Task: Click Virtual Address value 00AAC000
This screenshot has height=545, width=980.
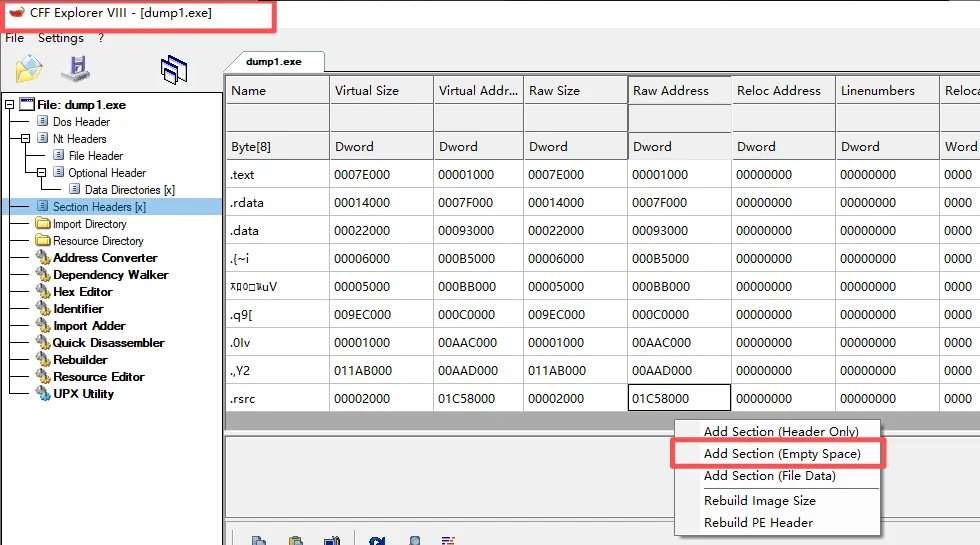Action: click(478, 342)
